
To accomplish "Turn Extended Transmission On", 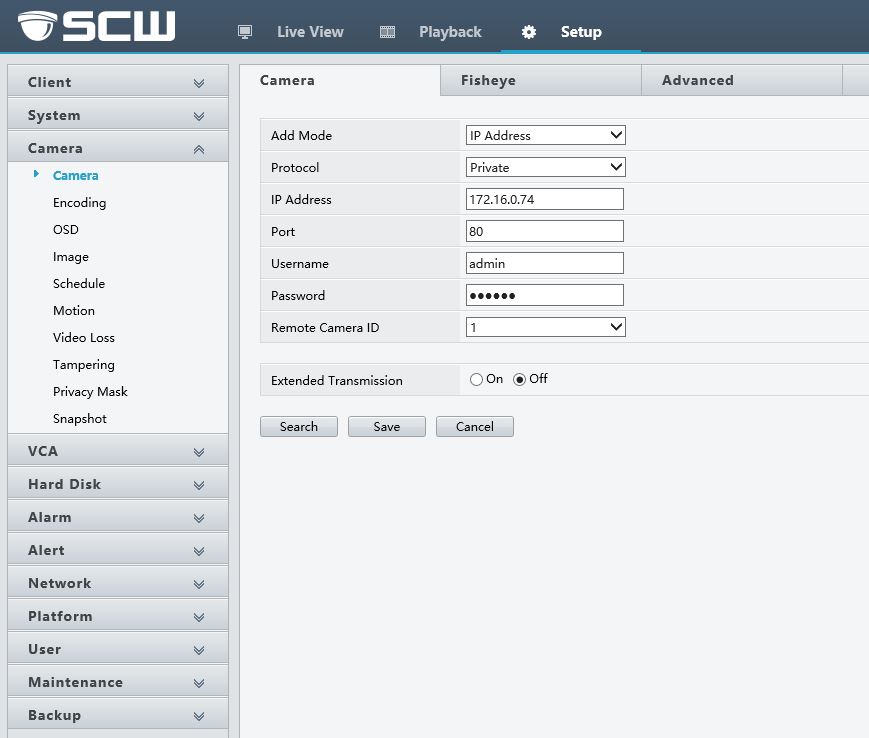I will coord(476,380).
